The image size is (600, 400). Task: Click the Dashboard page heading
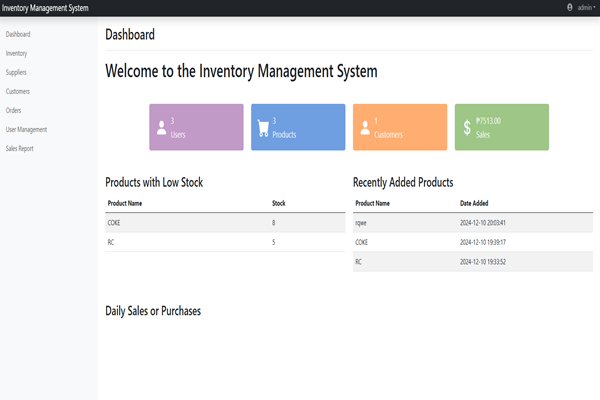[x=130, y=34]
